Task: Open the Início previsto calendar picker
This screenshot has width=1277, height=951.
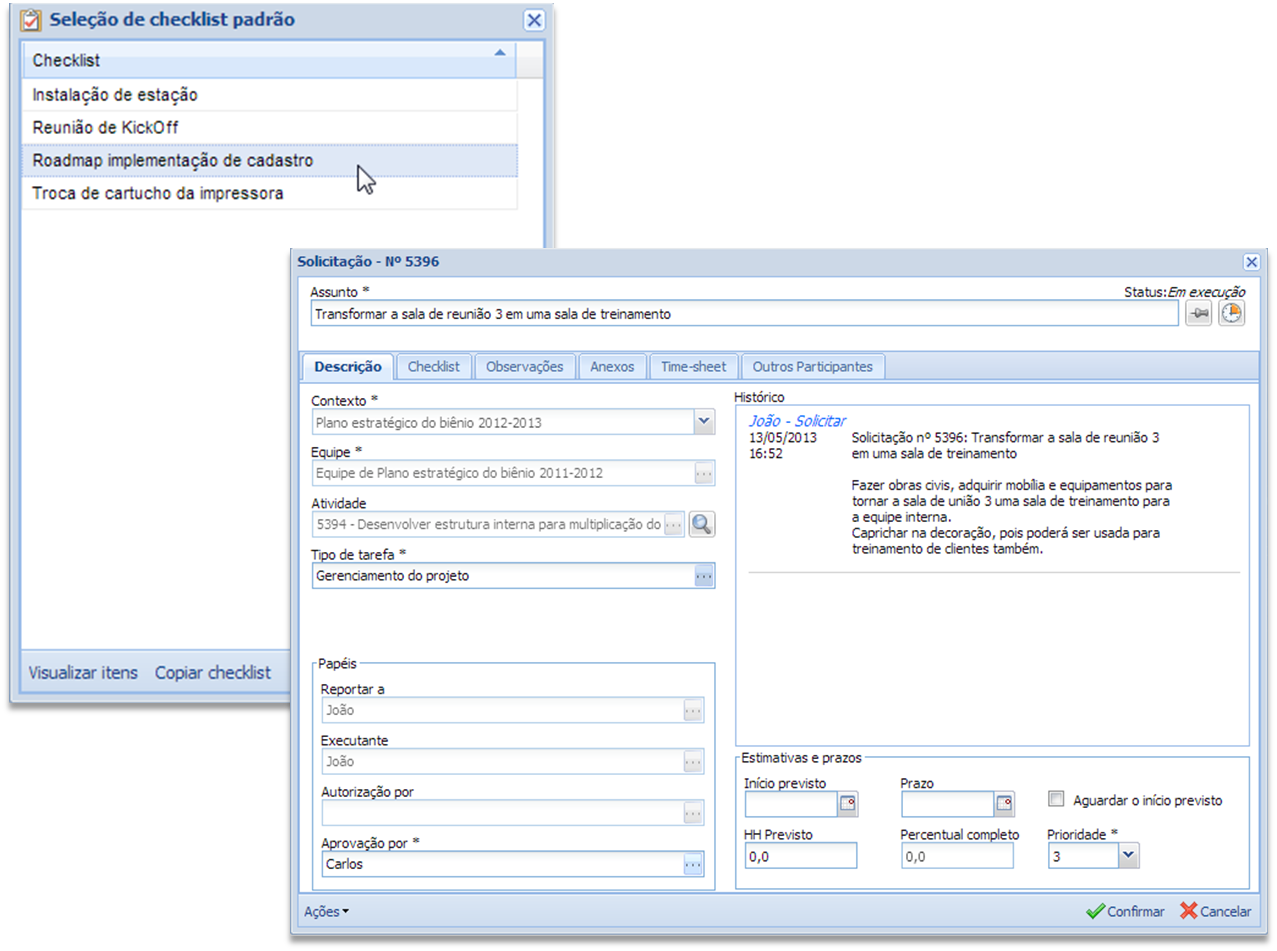Action: click(x=847, y=803)
